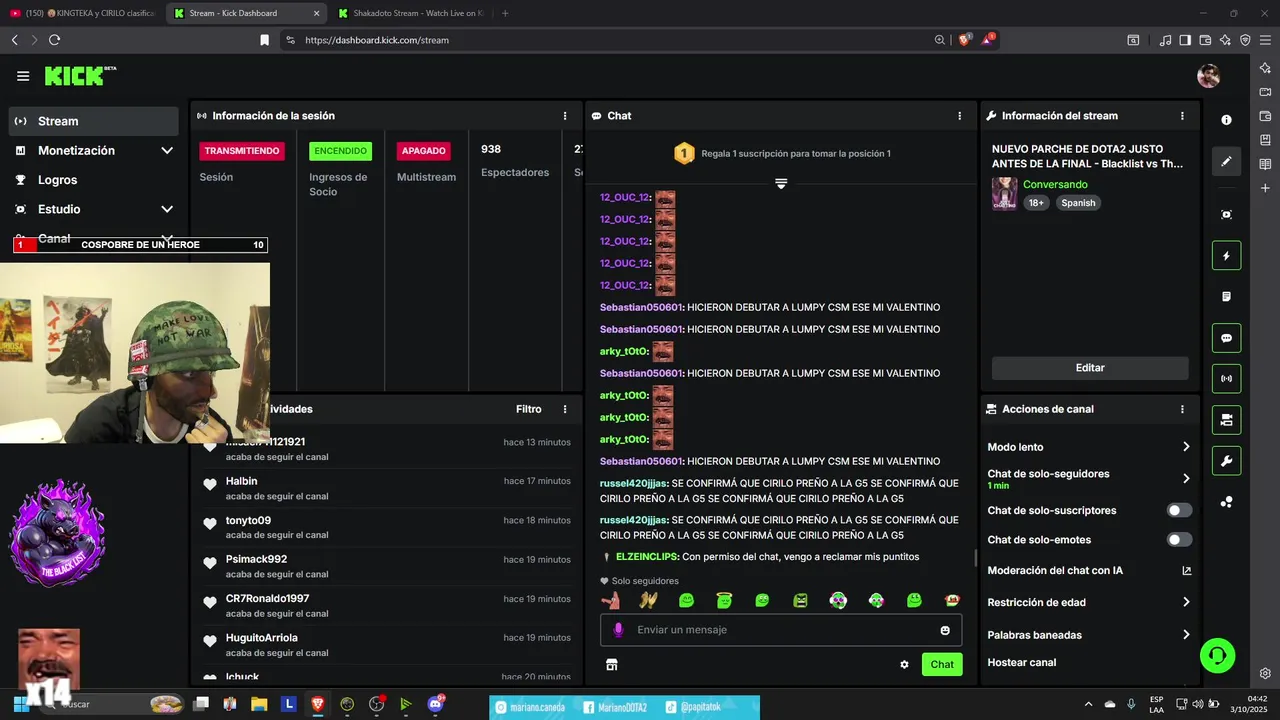
Task: Bookmark this page icon in address bar
Action: click(264, 40)
